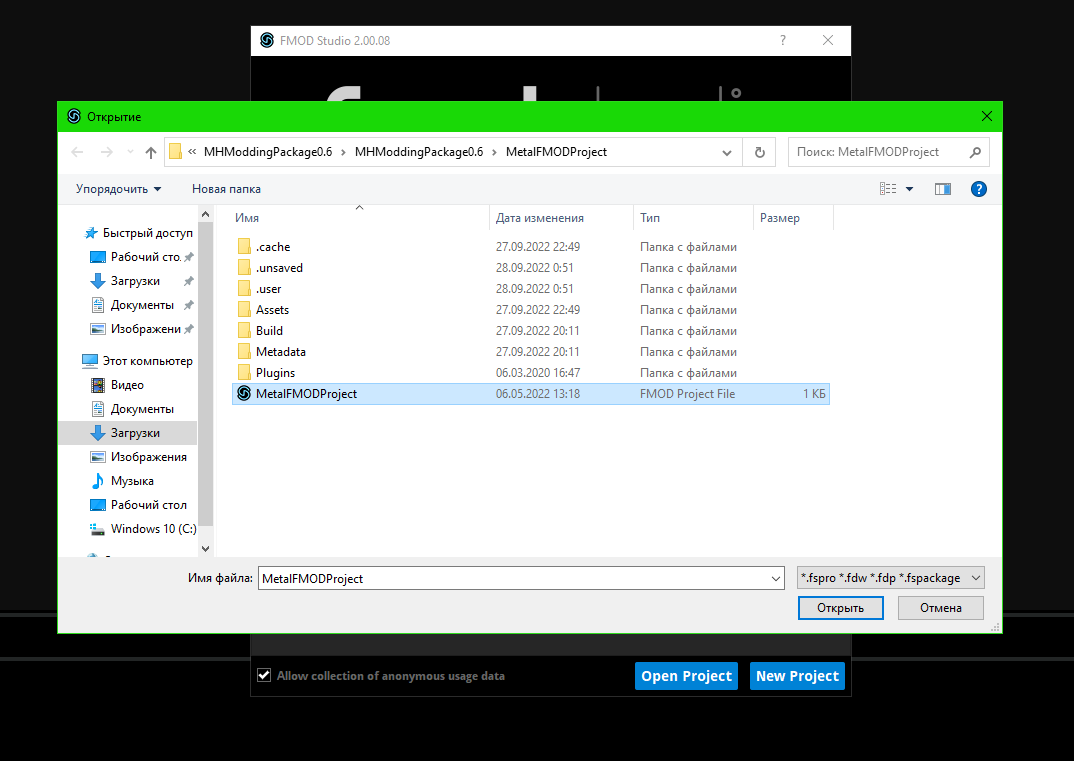Sort by Тип column header
Image resolution: width=1074 pixels, height=761 pixels.
[x=693, y=218]
